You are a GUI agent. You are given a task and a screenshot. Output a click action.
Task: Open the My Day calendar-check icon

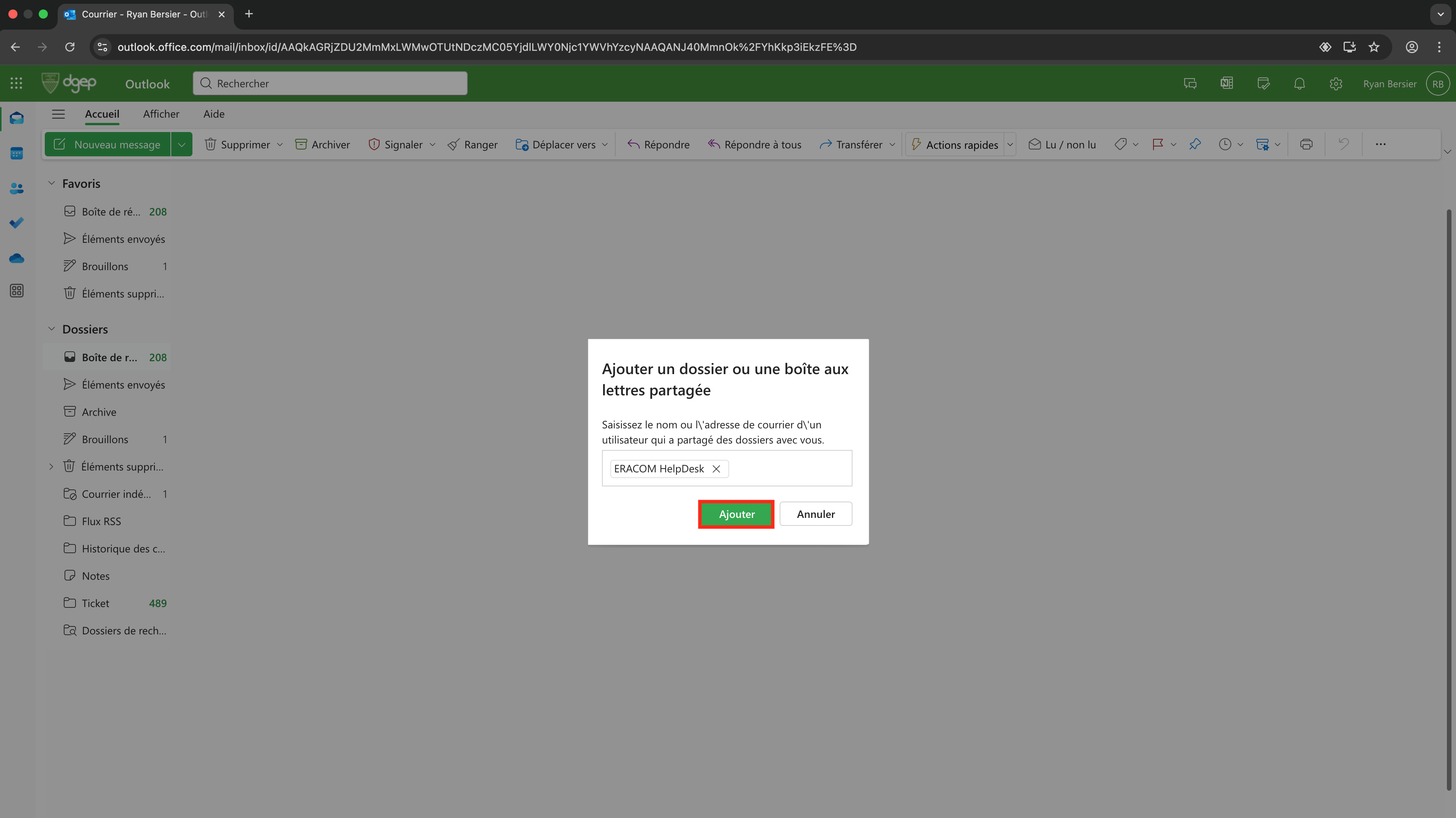1263,83
